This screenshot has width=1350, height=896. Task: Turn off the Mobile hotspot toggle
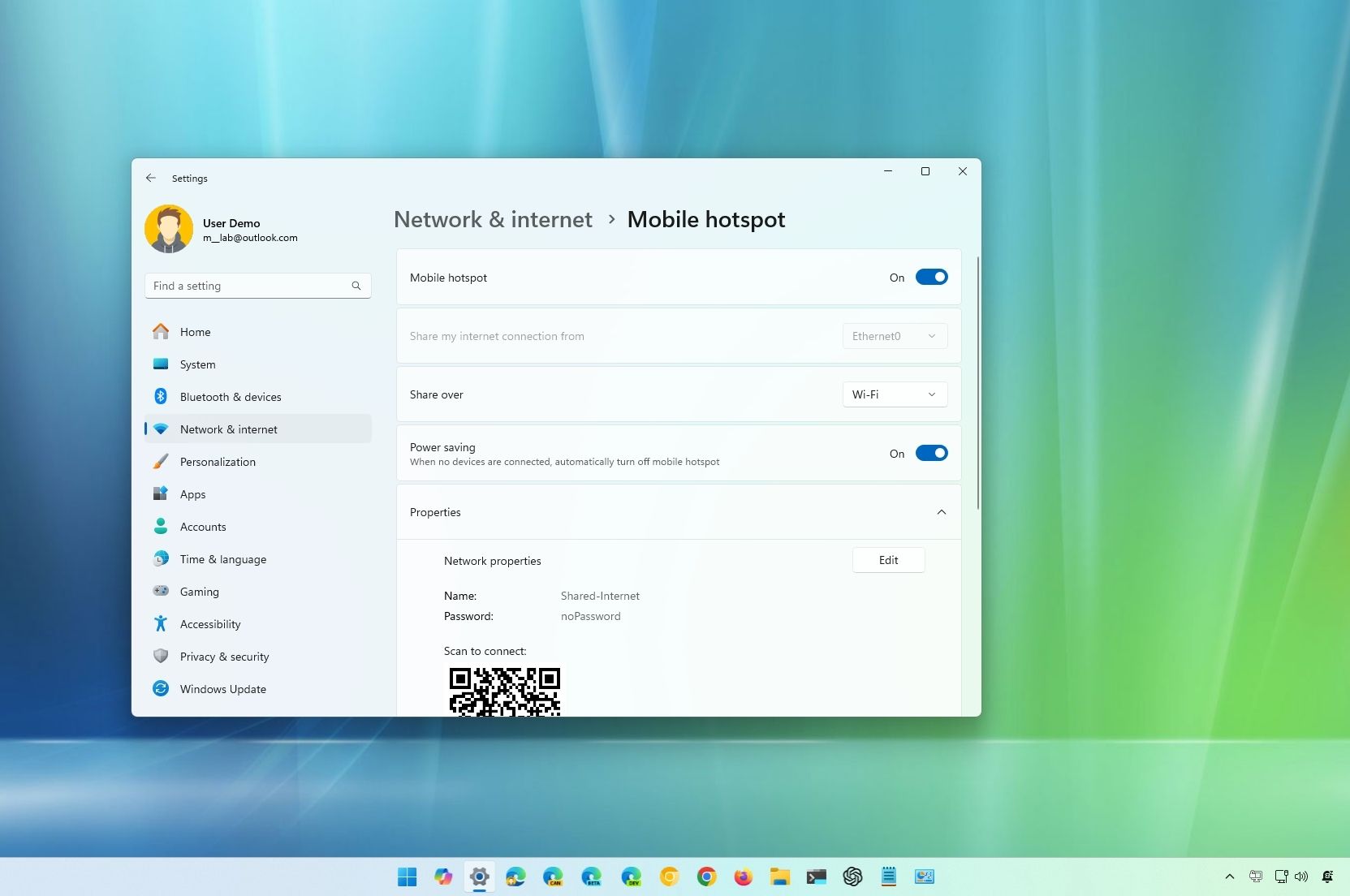tap(931, 277)
